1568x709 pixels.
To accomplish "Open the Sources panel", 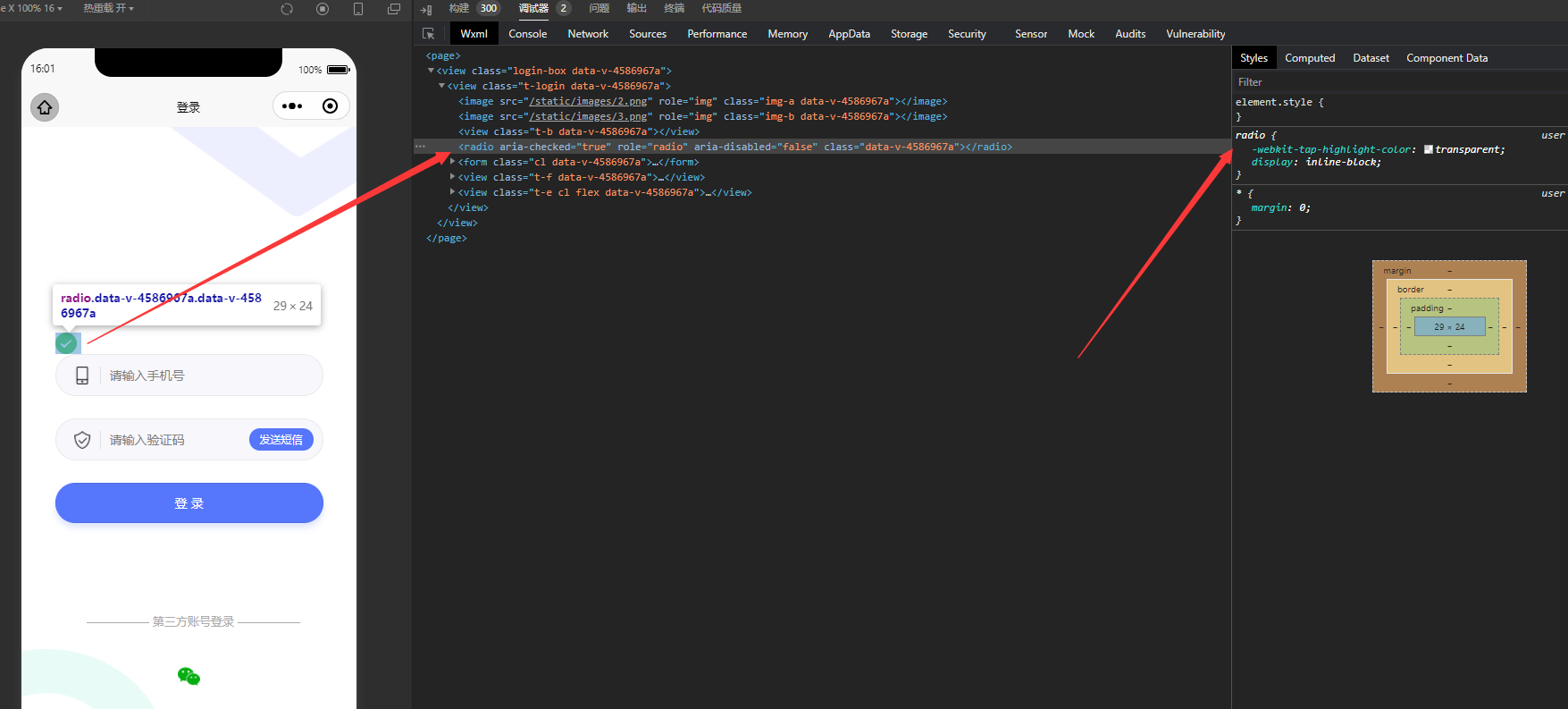I will (648, 34).
